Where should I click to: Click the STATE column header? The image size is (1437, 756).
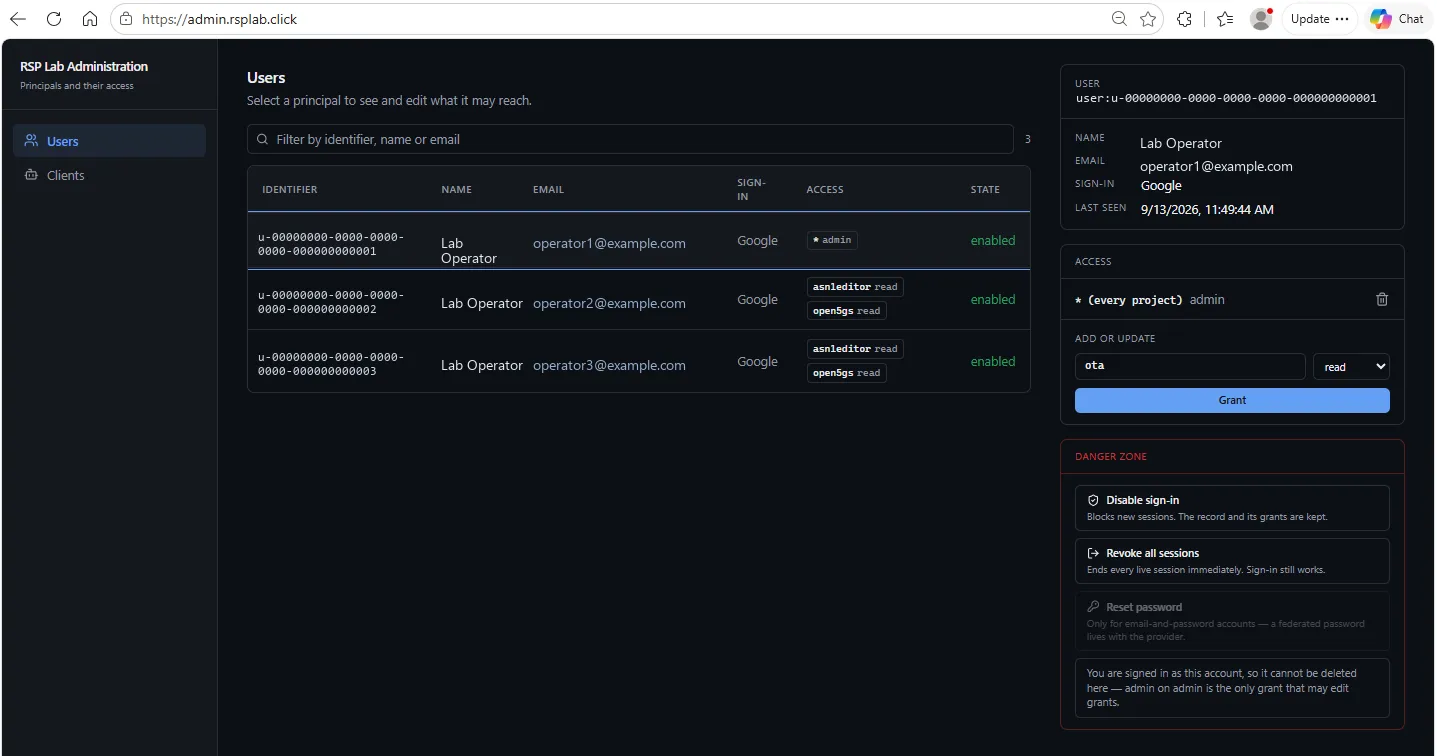coord(985,190)
